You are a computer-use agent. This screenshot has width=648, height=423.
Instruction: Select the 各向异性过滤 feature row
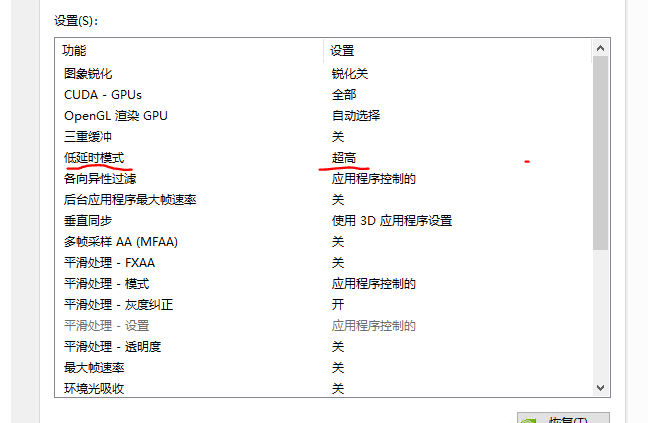click(x=100, y=179)
